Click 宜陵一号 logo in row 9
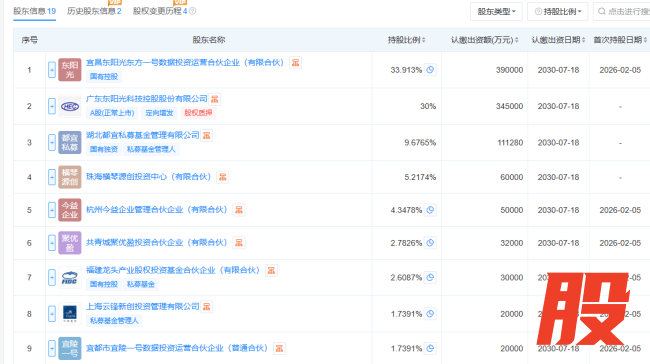The width and height of the screenshot is (650, 364). tap(70, 348)
